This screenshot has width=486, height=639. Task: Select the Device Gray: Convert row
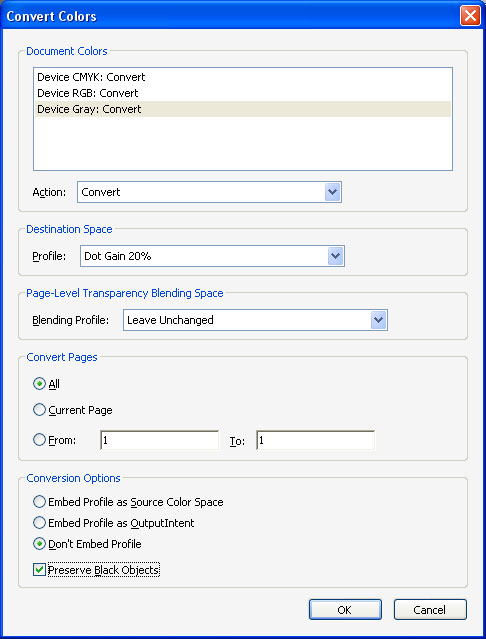click(243, 109)
